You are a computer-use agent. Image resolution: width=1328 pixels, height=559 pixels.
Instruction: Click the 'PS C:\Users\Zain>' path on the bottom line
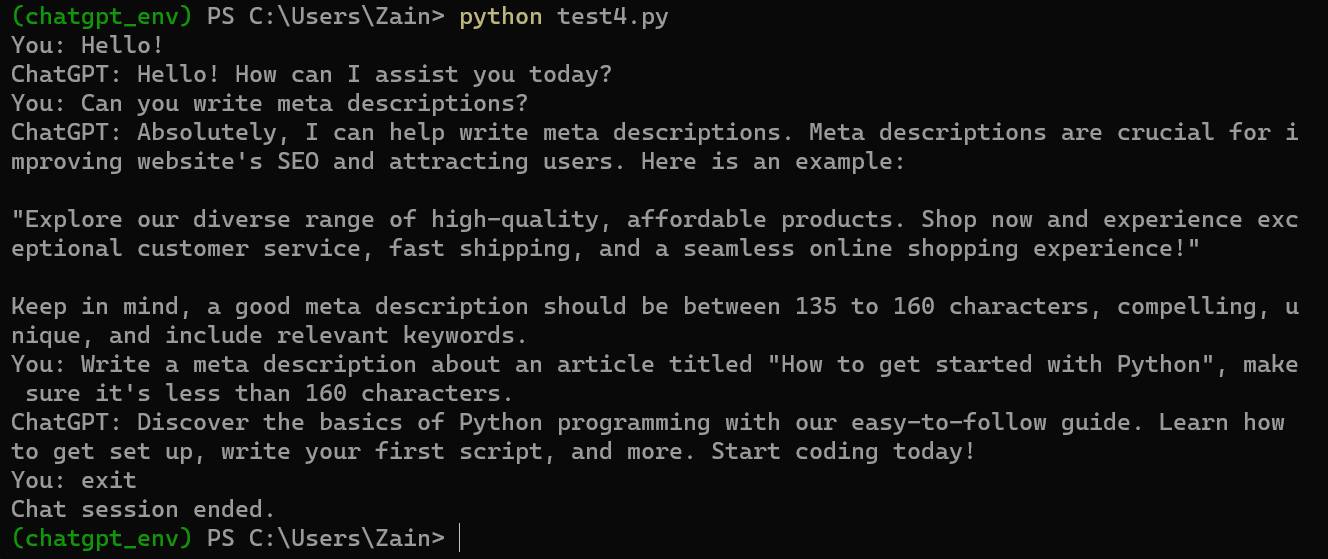click(x=326, y=538)
